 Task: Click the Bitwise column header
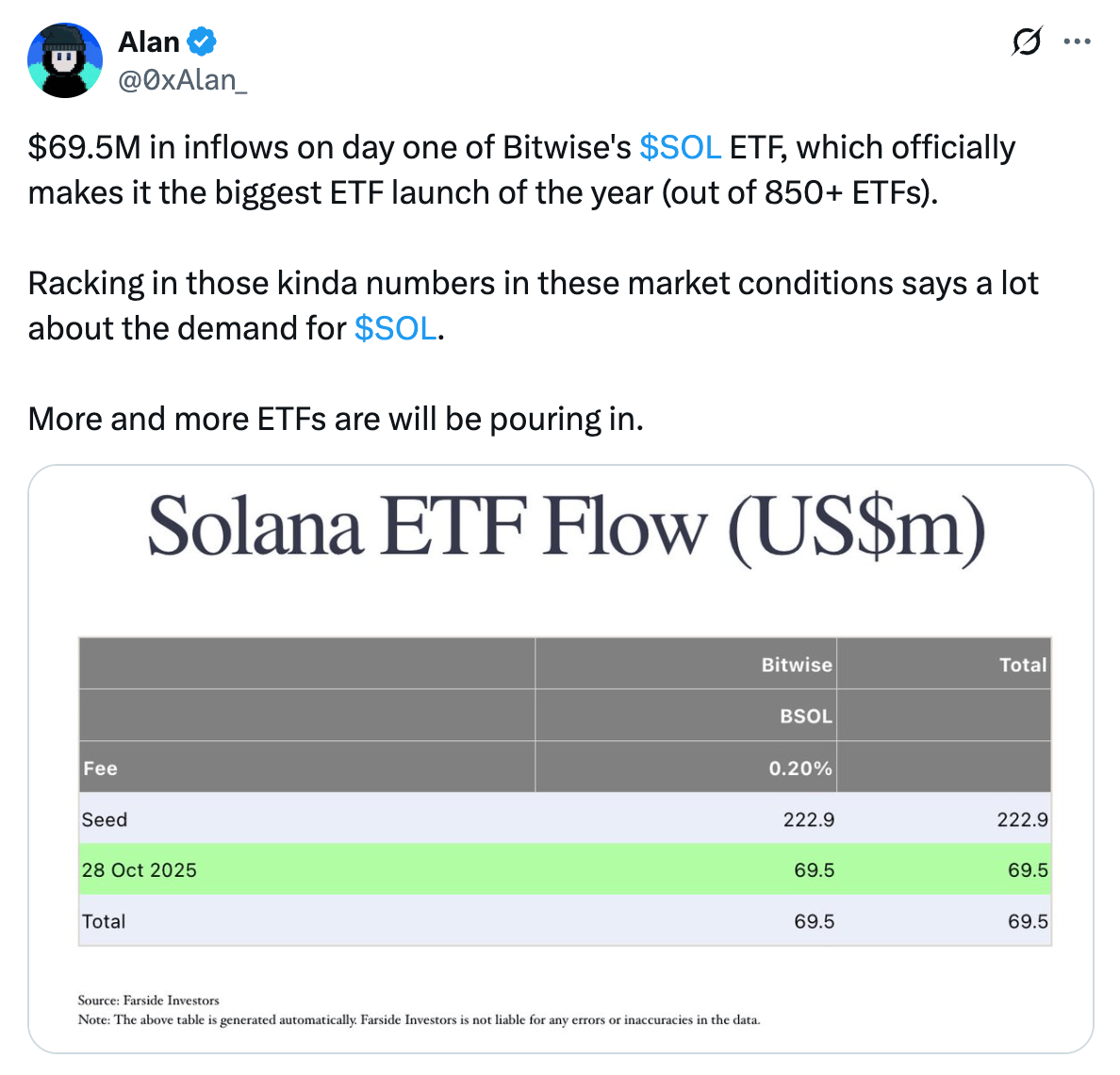(x=797, y=664)
